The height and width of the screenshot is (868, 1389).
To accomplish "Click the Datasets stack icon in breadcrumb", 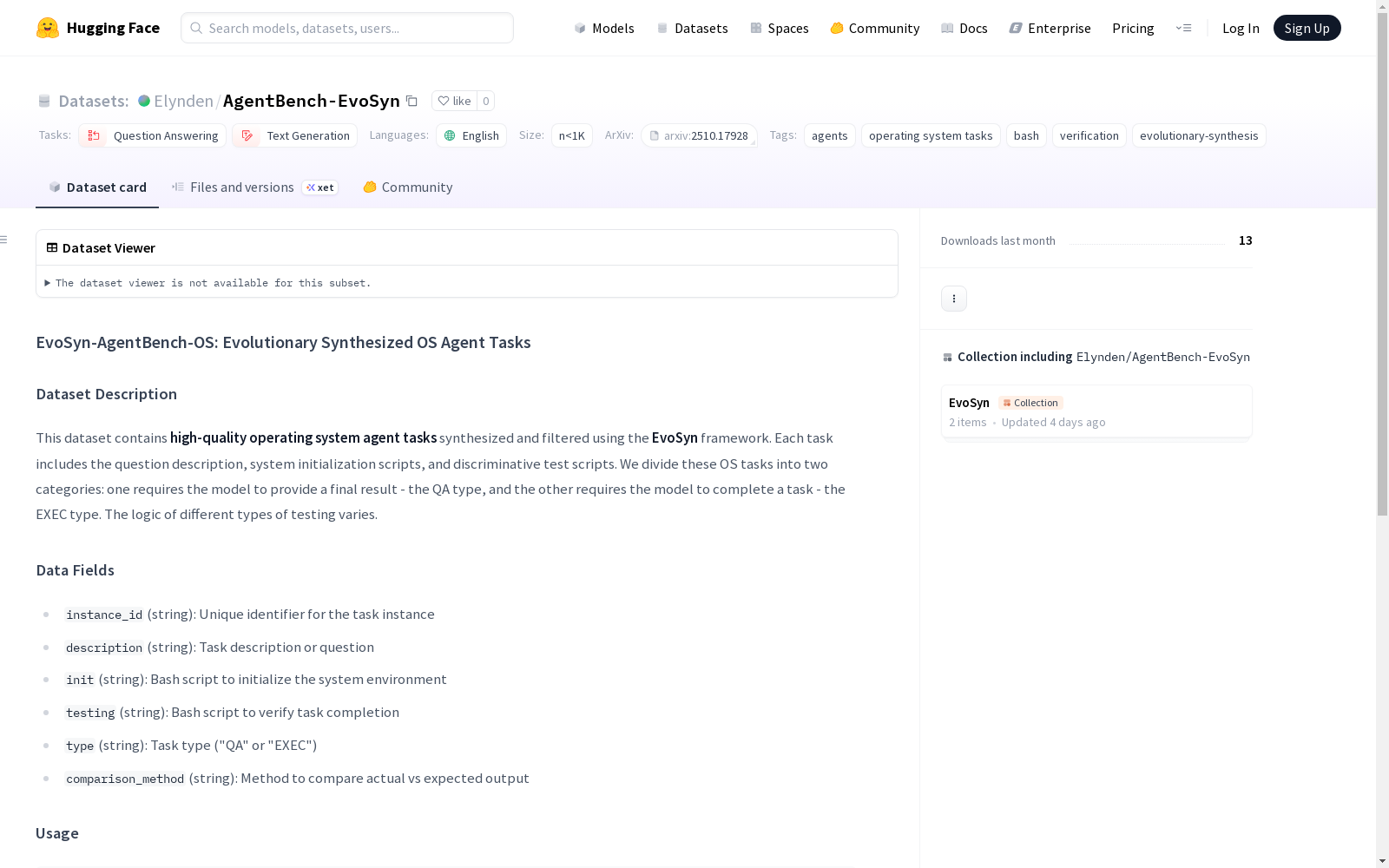I will pyautogui.click(x=44, y=101).
